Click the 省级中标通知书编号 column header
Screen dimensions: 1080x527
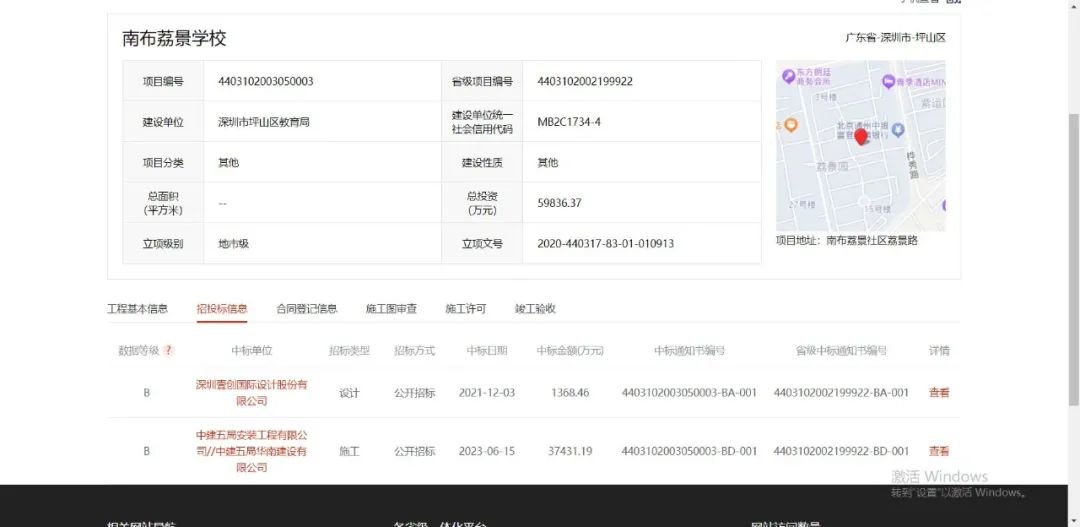(841, 351)
